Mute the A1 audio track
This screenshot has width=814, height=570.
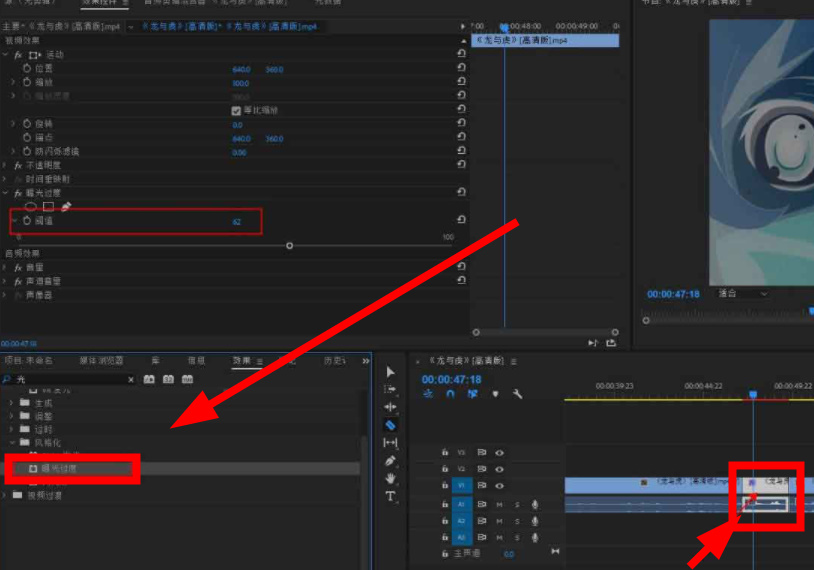pyautogui.click(x=499, y=505)
